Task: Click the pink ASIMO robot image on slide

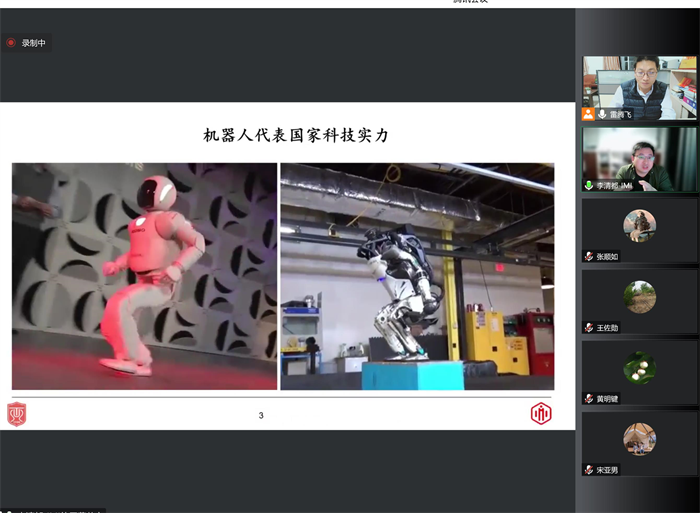Action: click(144, 276)
